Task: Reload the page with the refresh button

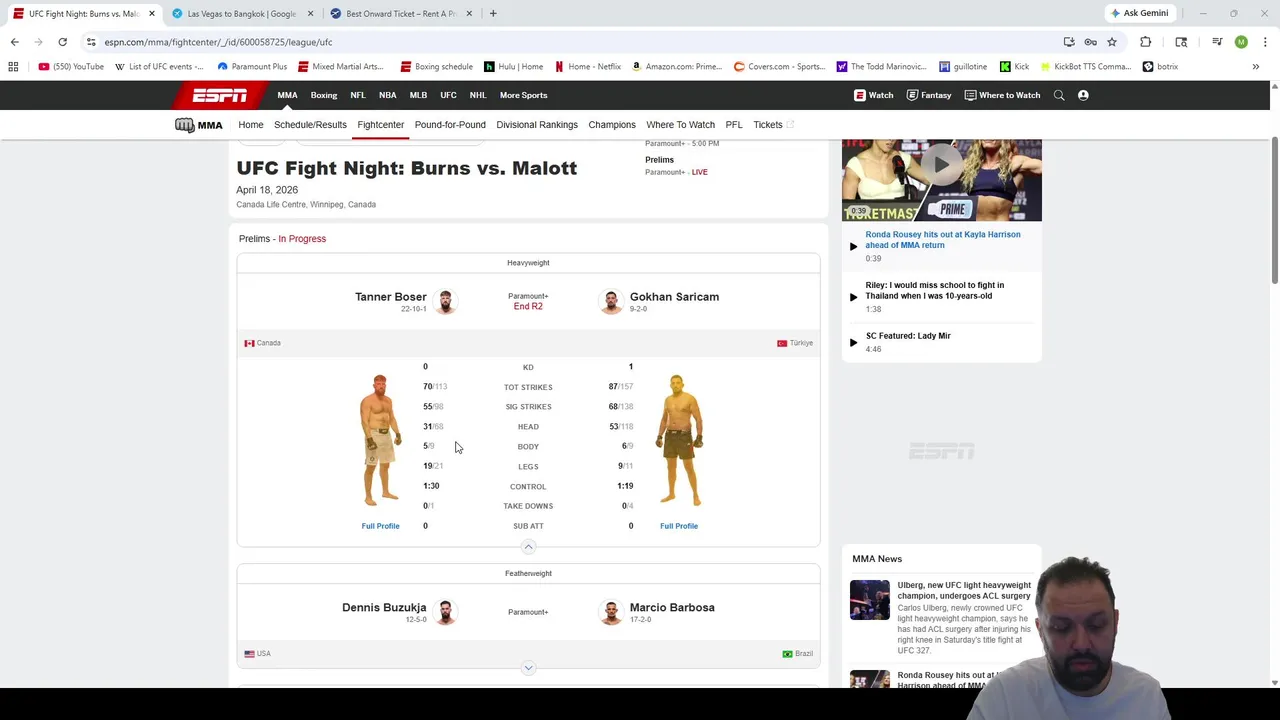Action: coord(62,42)
